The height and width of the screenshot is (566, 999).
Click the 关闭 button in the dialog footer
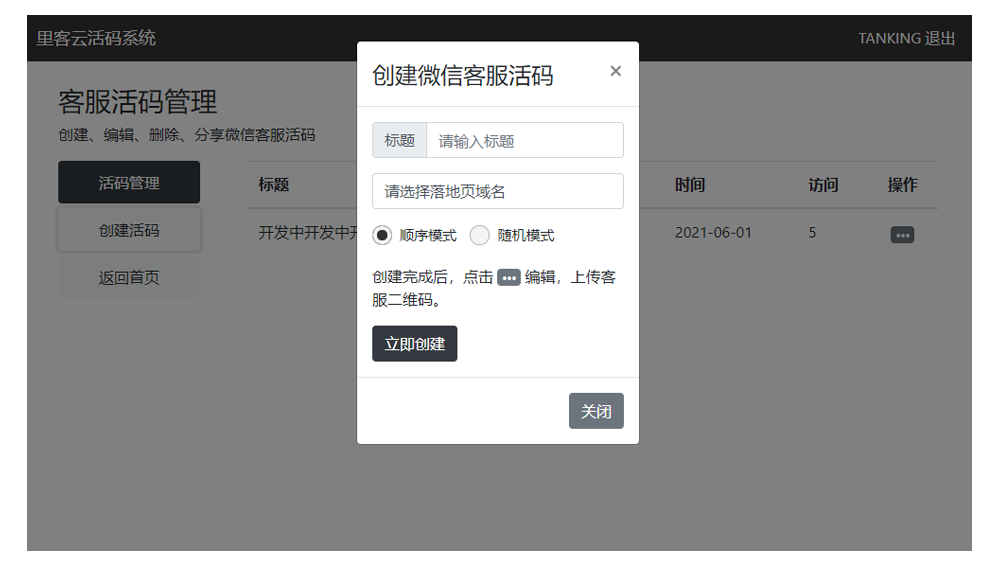pyautogui.click(x=596, y=411)
